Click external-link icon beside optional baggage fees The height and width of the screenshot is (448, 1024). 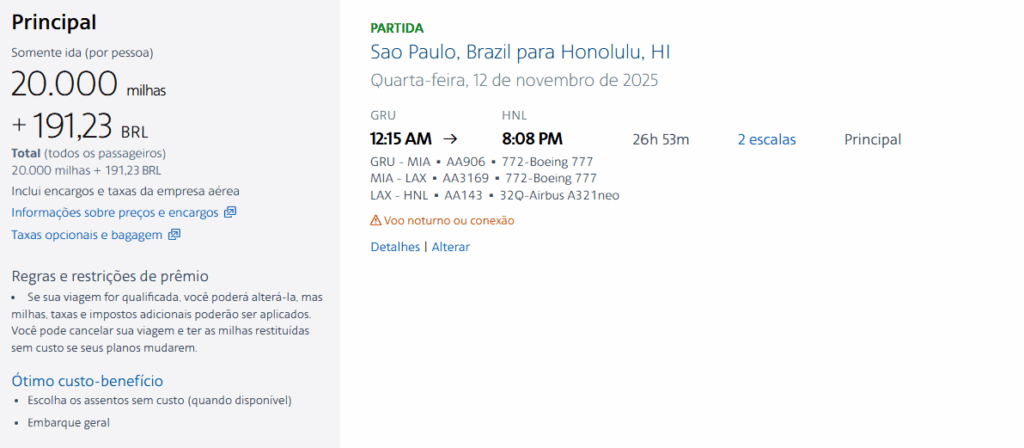tap(174, 234)
